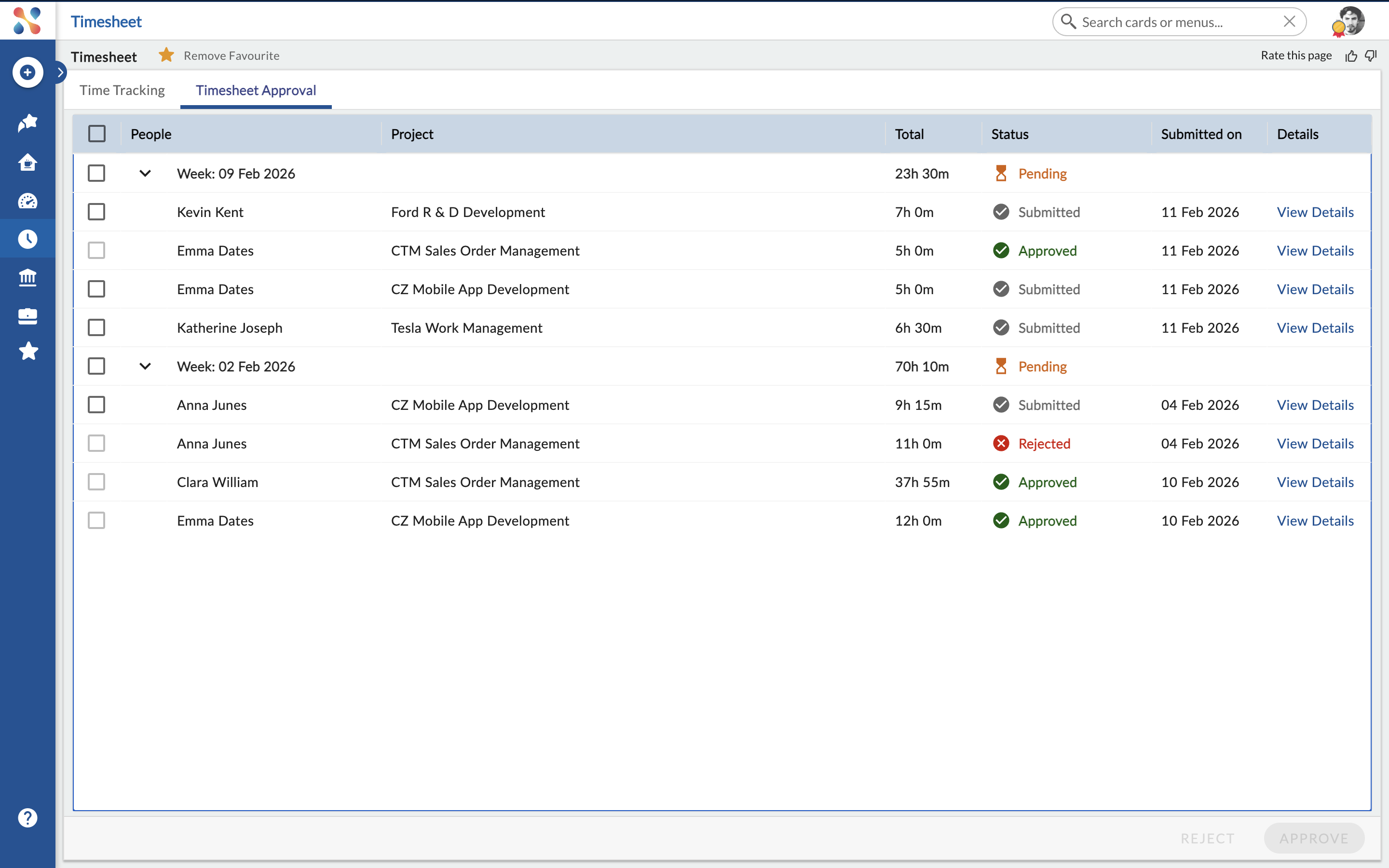Expand the sidebar with the arrow toggle
Screen dimensions: 1389x868
point(60,72)
